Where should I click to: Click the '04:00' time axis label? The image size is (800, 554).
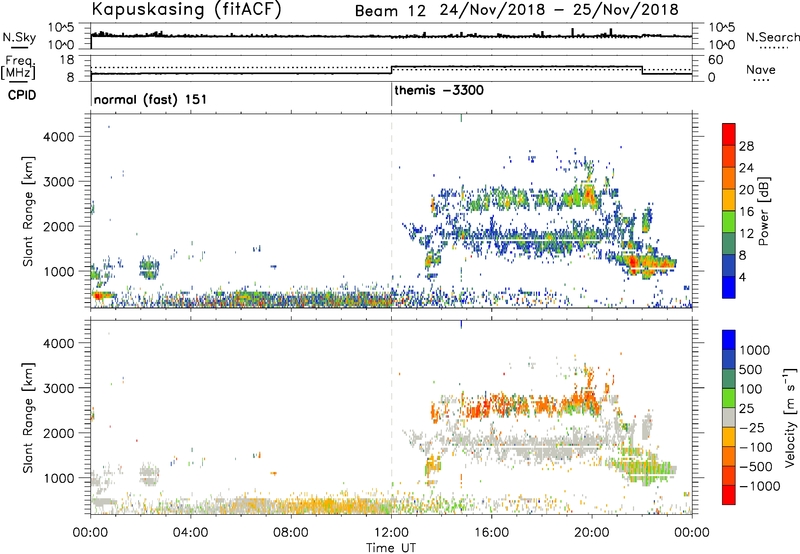tap(191, 533)
